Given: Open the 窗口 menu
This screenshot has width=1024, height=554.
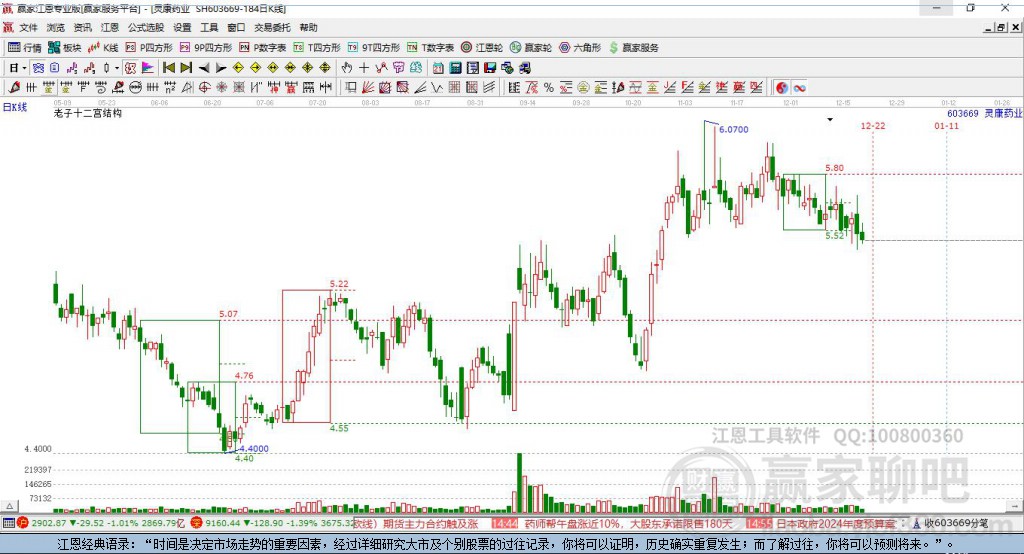Looking at the screenshot, I should [236, 27].
